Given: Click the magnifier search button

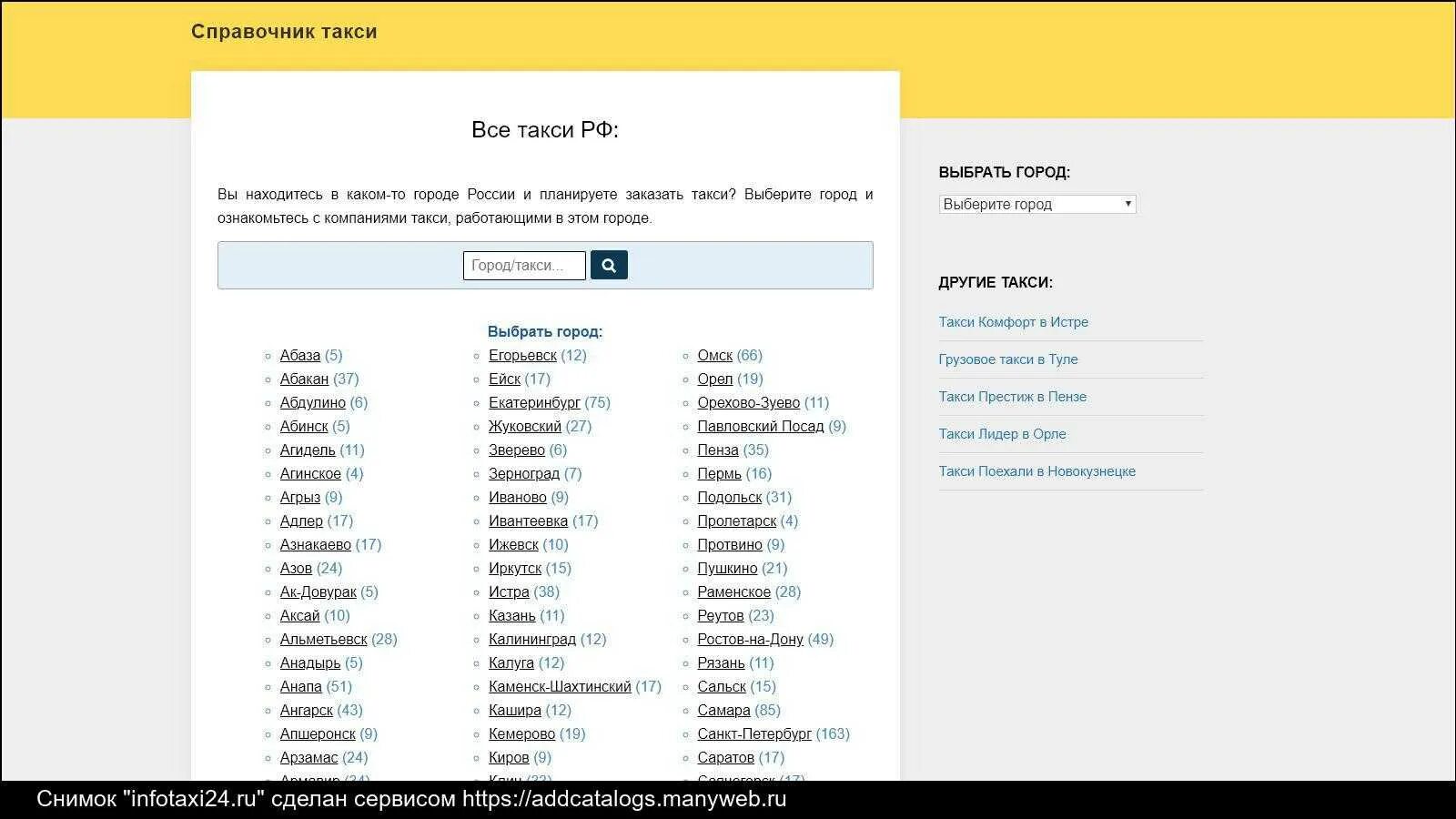Looking at the screenshot, I should click(x=609, y=265).
